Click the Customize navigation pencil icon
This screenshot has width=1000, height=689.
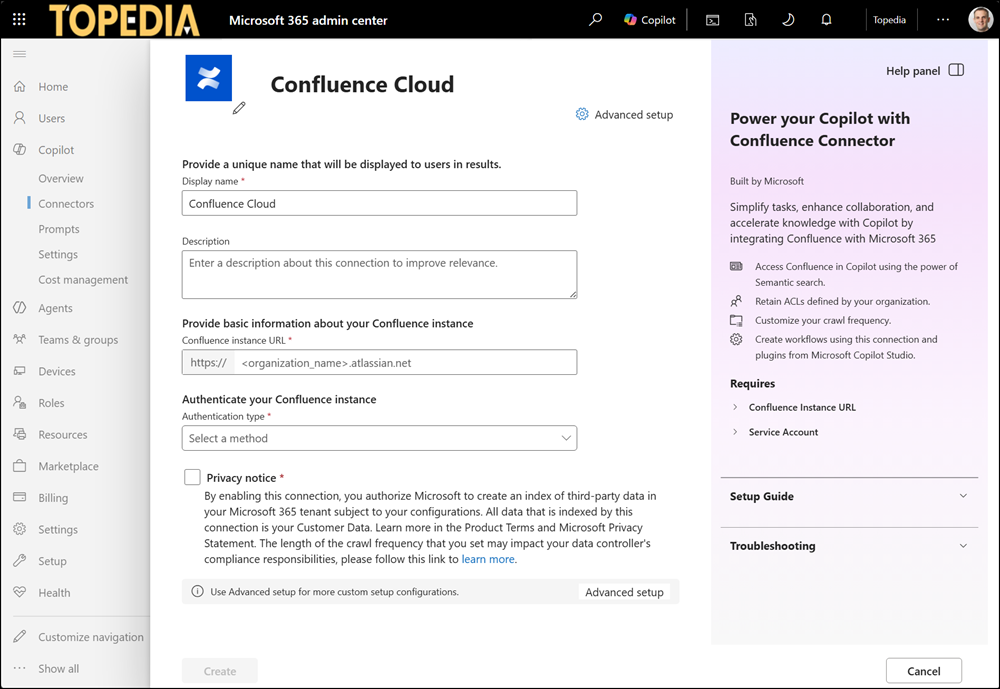(20, 637)
